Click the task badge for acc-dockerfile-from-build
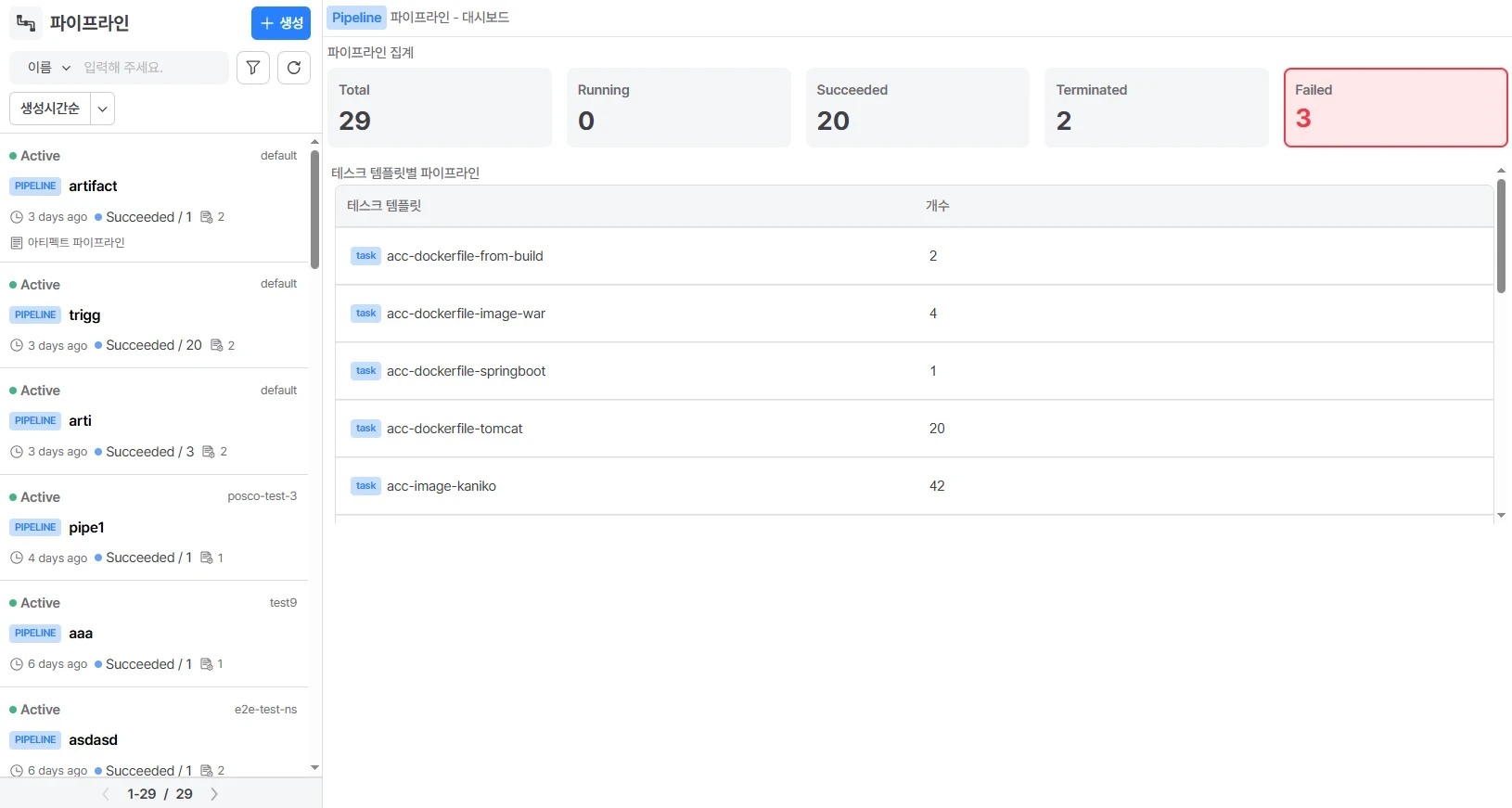 coord(365,256)
